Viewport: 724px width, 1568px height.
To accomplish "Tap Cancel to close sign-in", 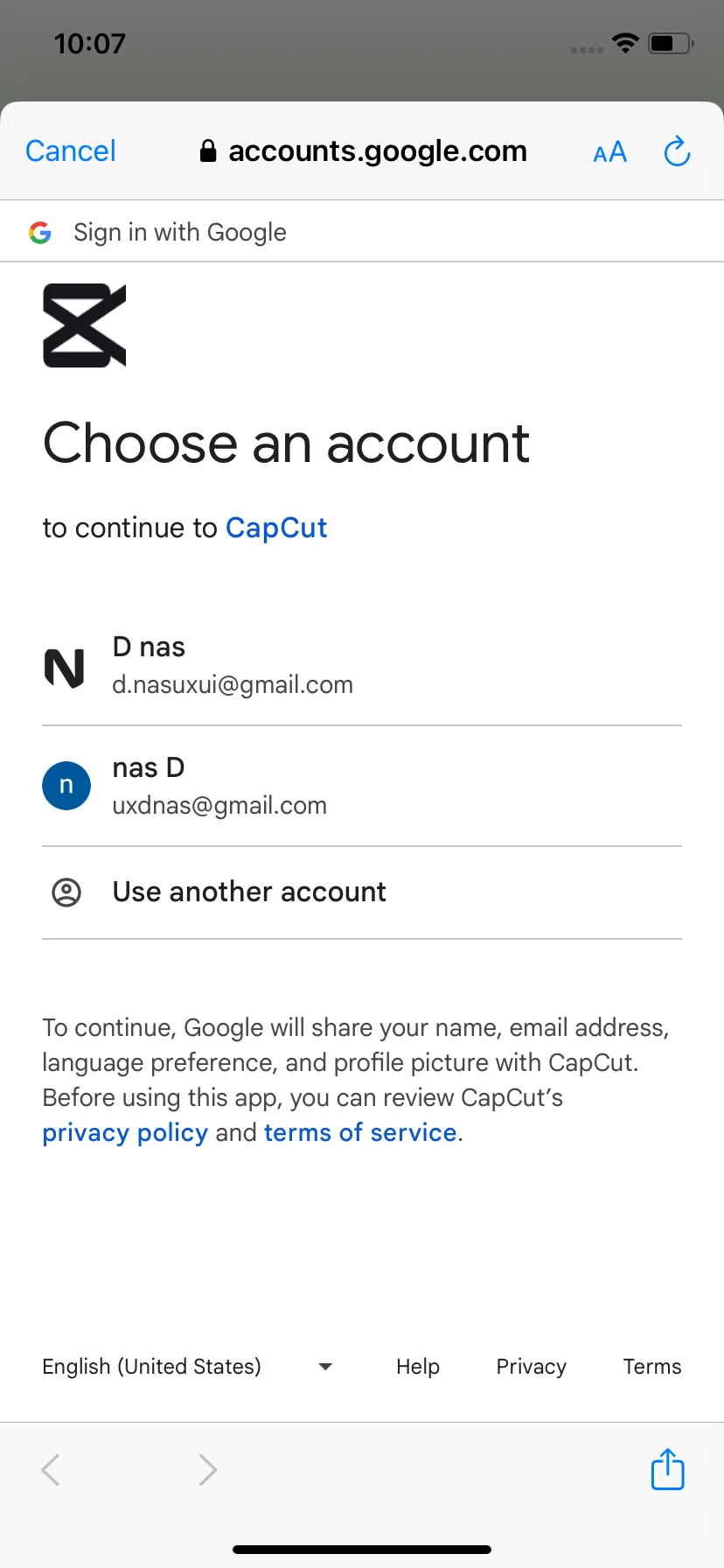I will (x=71, y=151).
